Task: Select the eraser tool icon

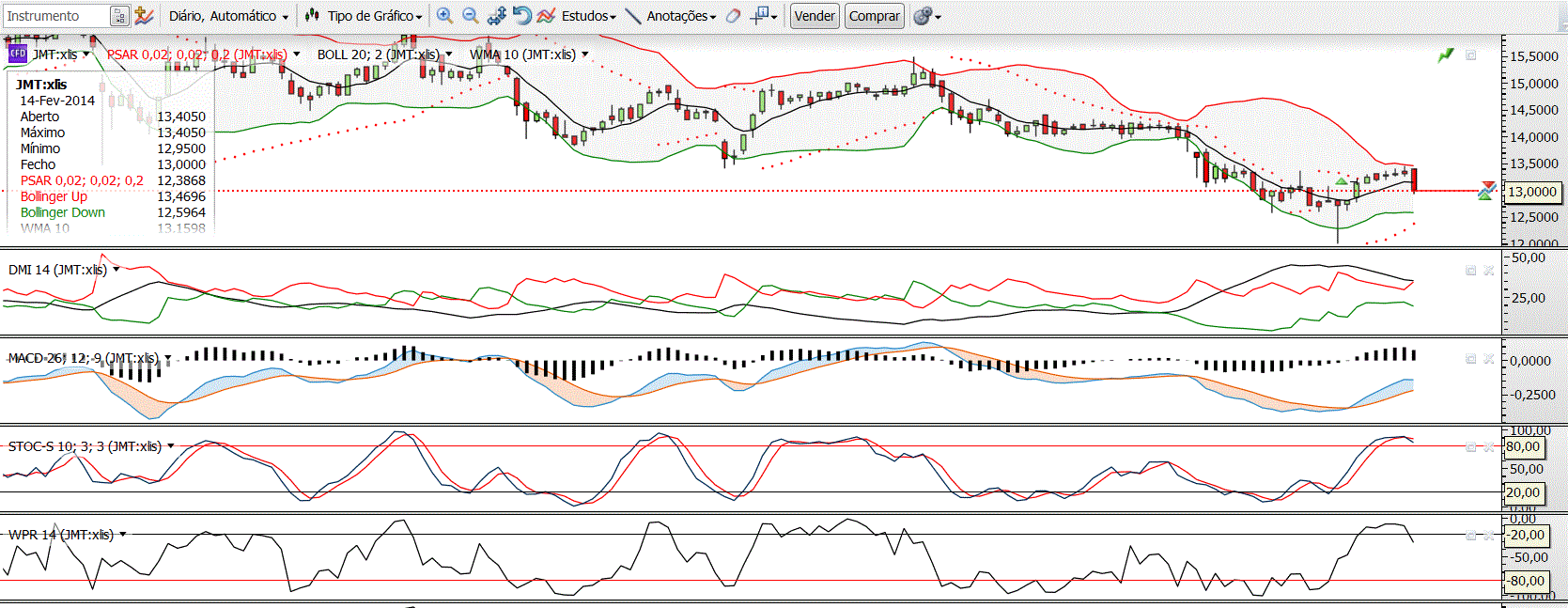Action: point(734,16)
